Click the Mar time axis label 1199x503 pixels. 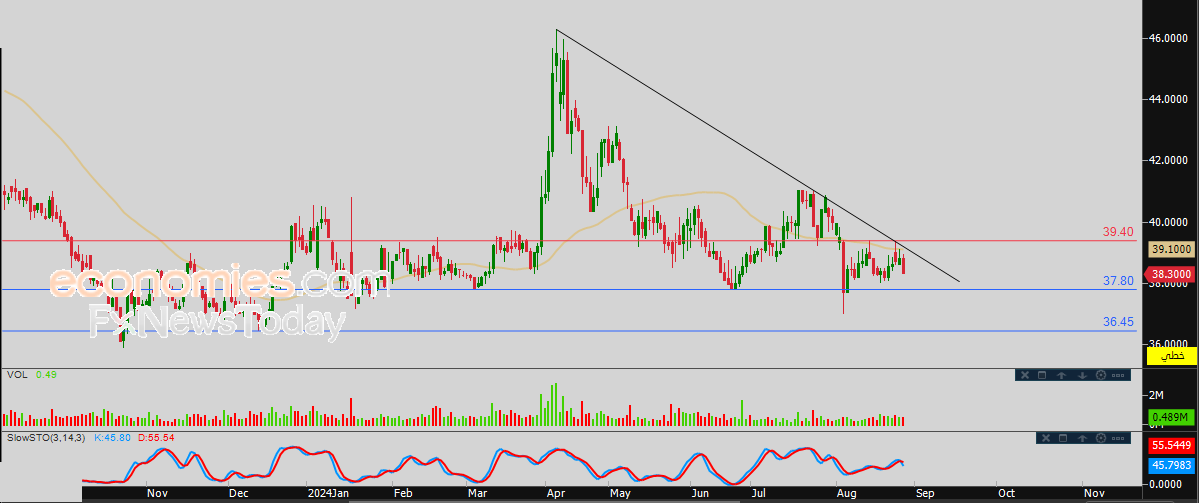478,494
